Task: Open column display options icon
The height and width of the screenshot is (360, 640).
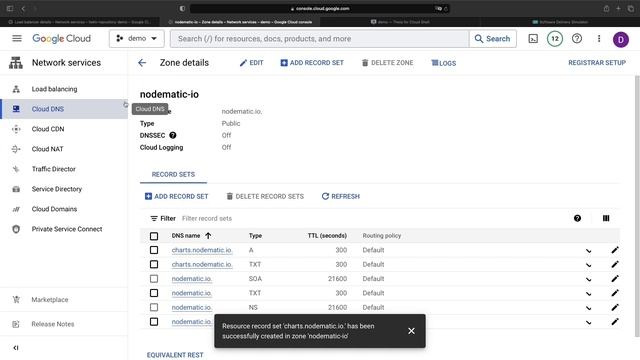Action: [x=606, y=218]
